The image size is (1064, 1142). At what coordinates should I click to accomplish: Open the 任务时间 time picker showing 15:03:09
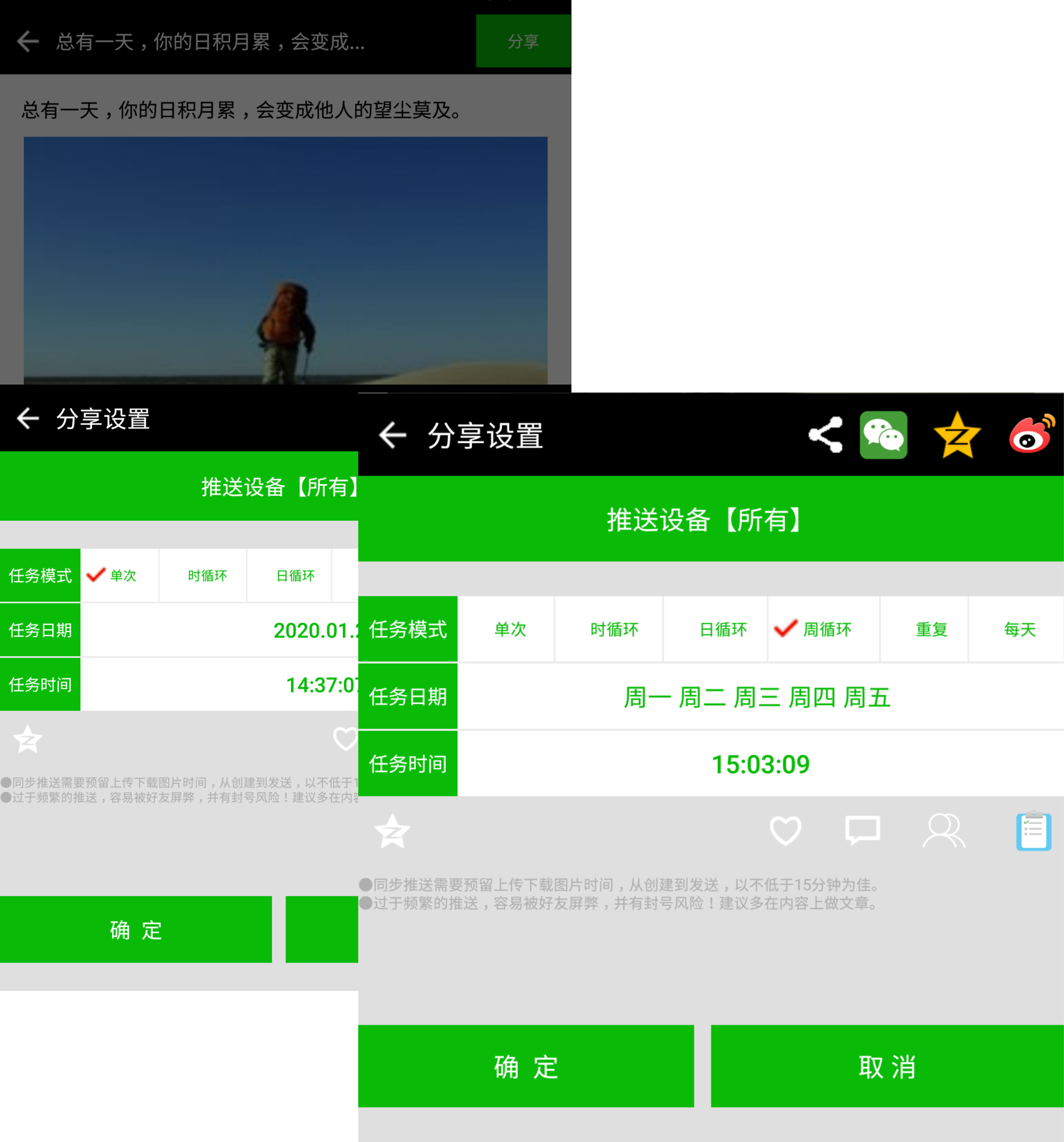(x=761, y=764)
